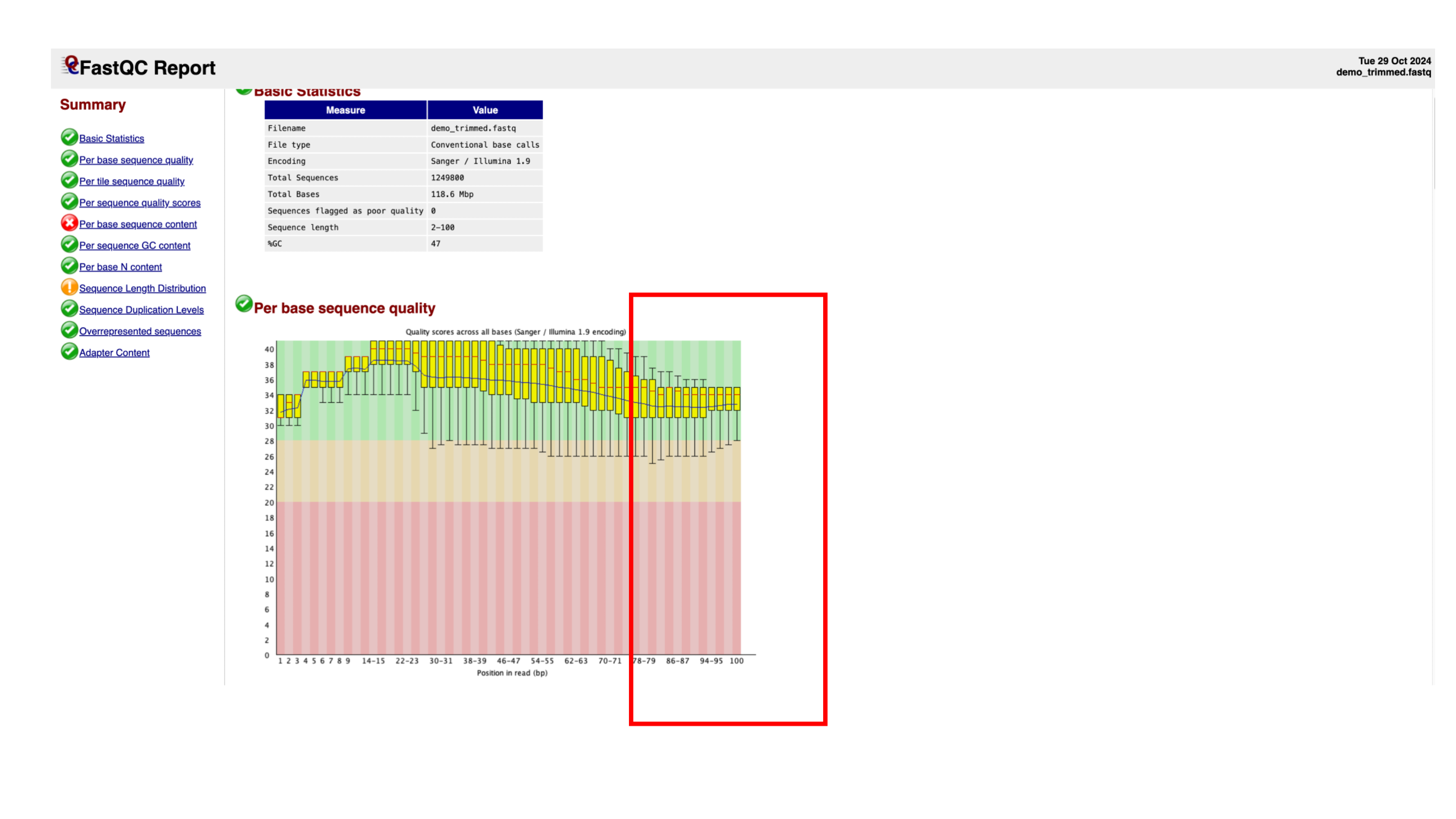1456x819 pixels.
Task: Click the Value table column header
Action: (485, 110)
